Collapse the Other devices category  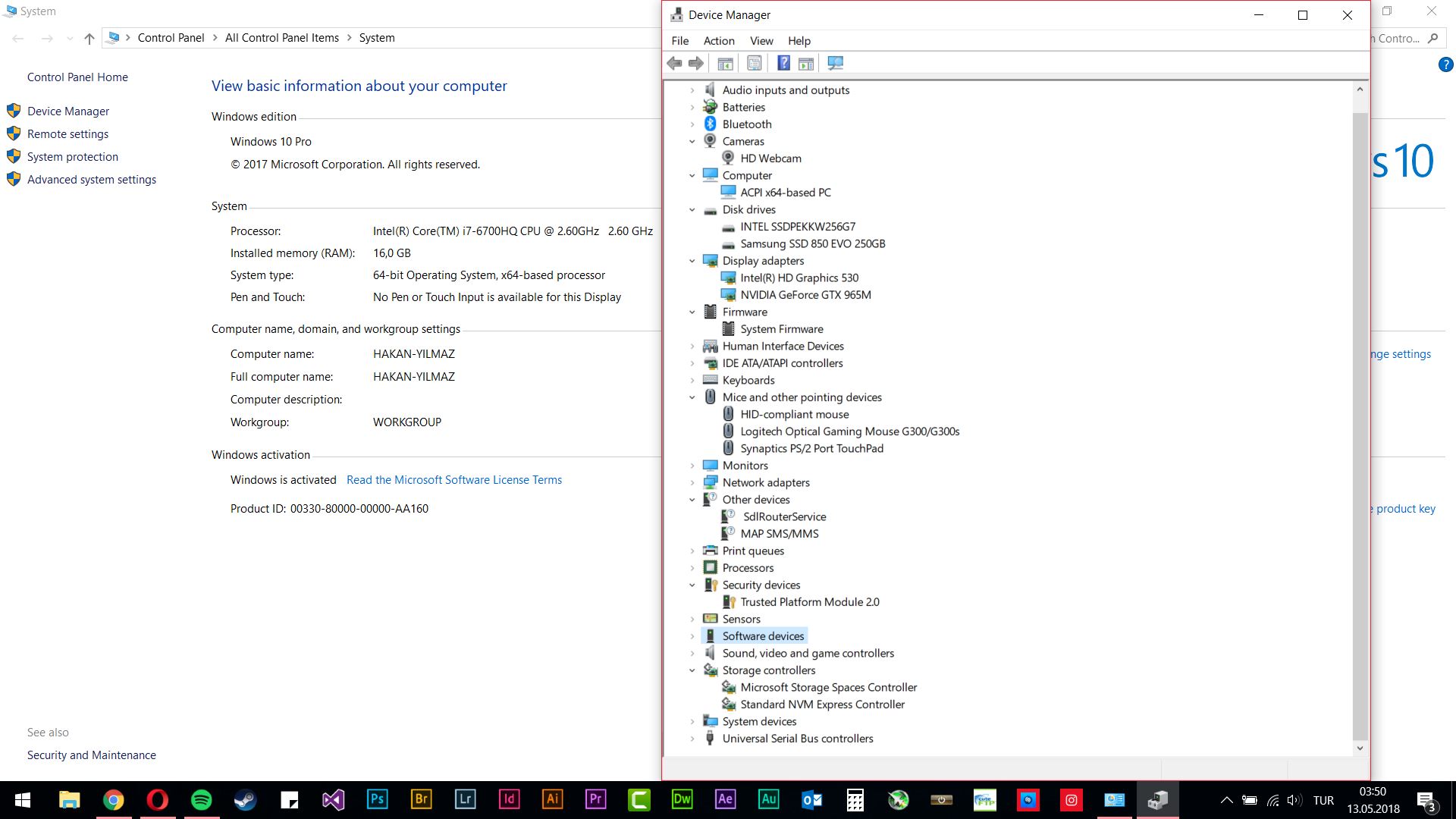692,500
